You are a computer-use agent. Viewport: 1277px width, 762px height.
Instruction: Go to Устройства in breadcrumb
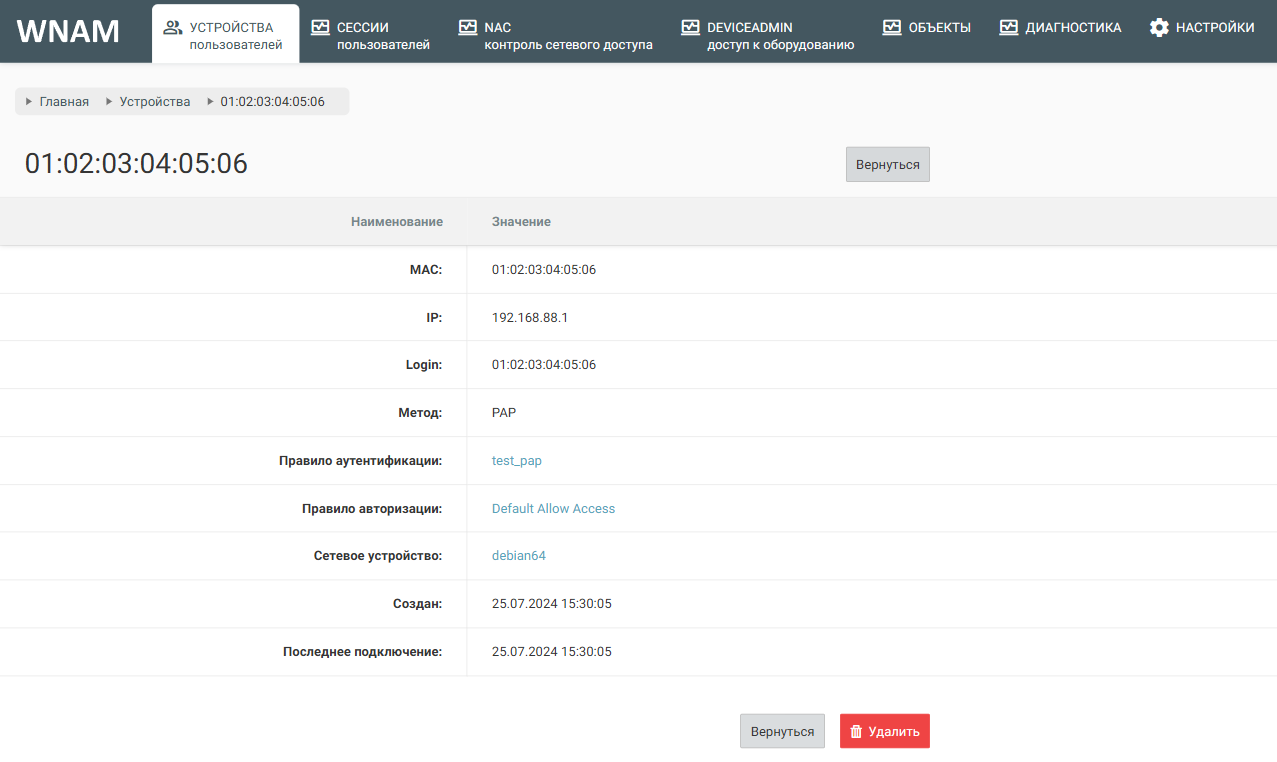point(154,102)
